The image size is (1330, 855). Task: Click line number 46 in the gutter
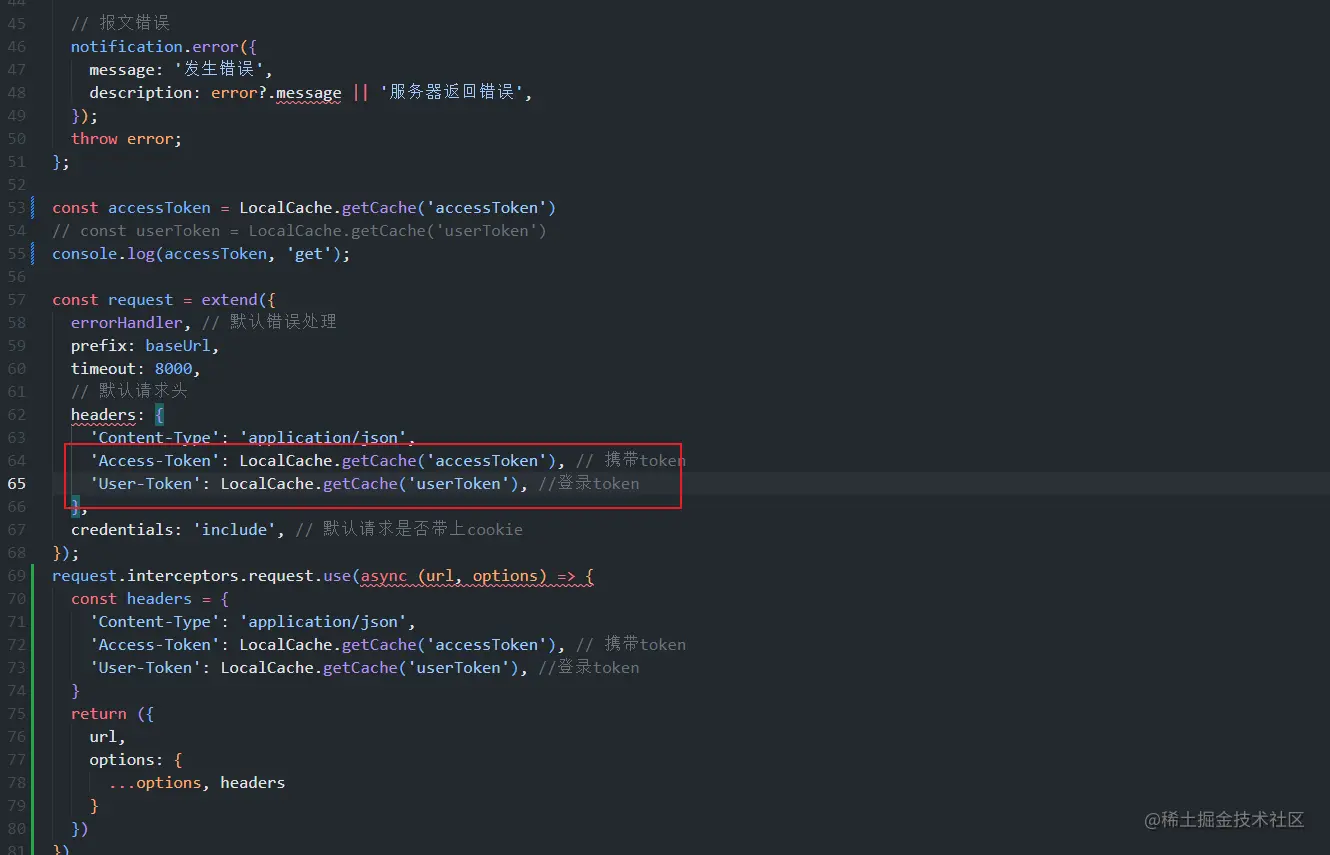click(x=16, y=46)
